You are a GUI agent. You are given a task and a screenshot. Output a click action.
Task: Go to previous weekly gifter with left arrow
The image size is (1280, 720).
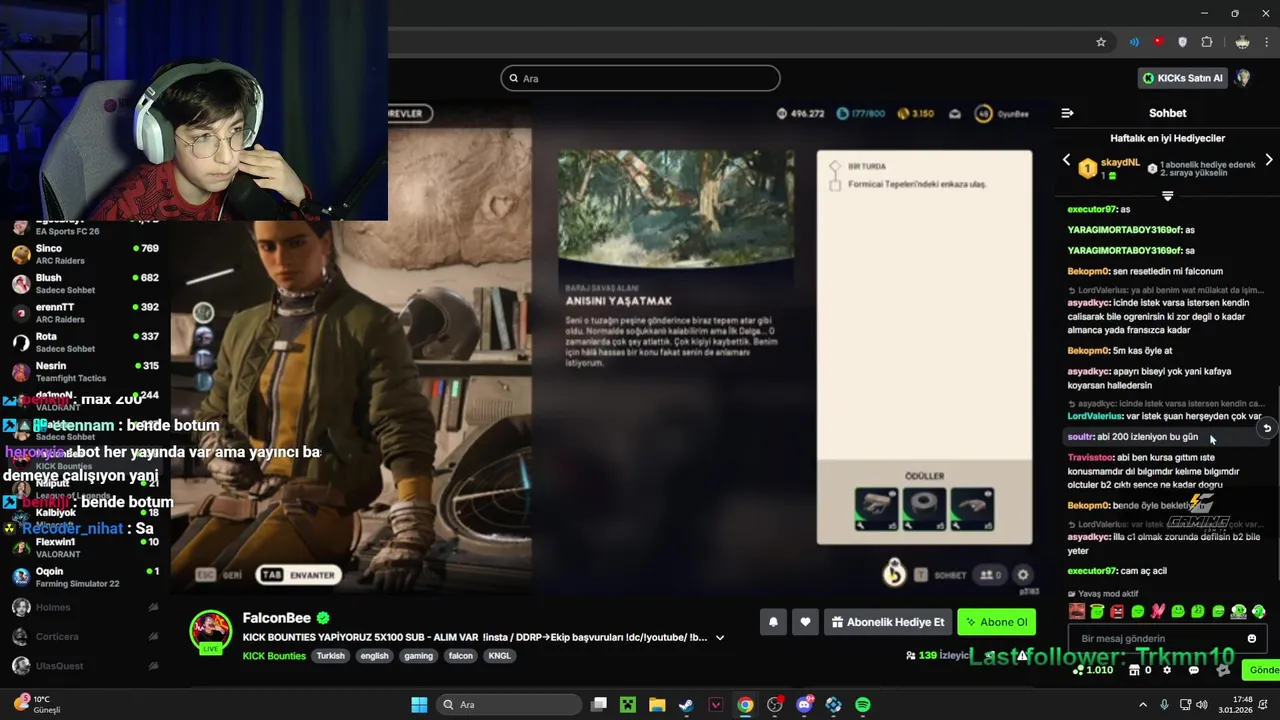click(1066, 160)
